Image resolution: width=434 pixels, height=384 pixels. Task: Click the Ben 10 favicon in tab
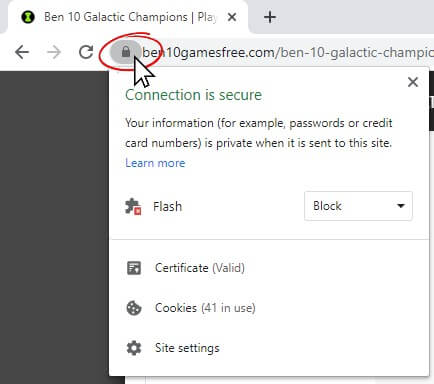(x=28, y=17)
